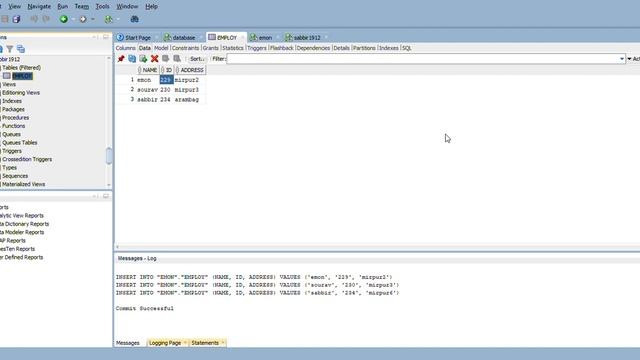This screenshot has width=640, height=360.
Task: Switch to the database worksheet tab
Action: pyautogui.click(x=184, y=38)
